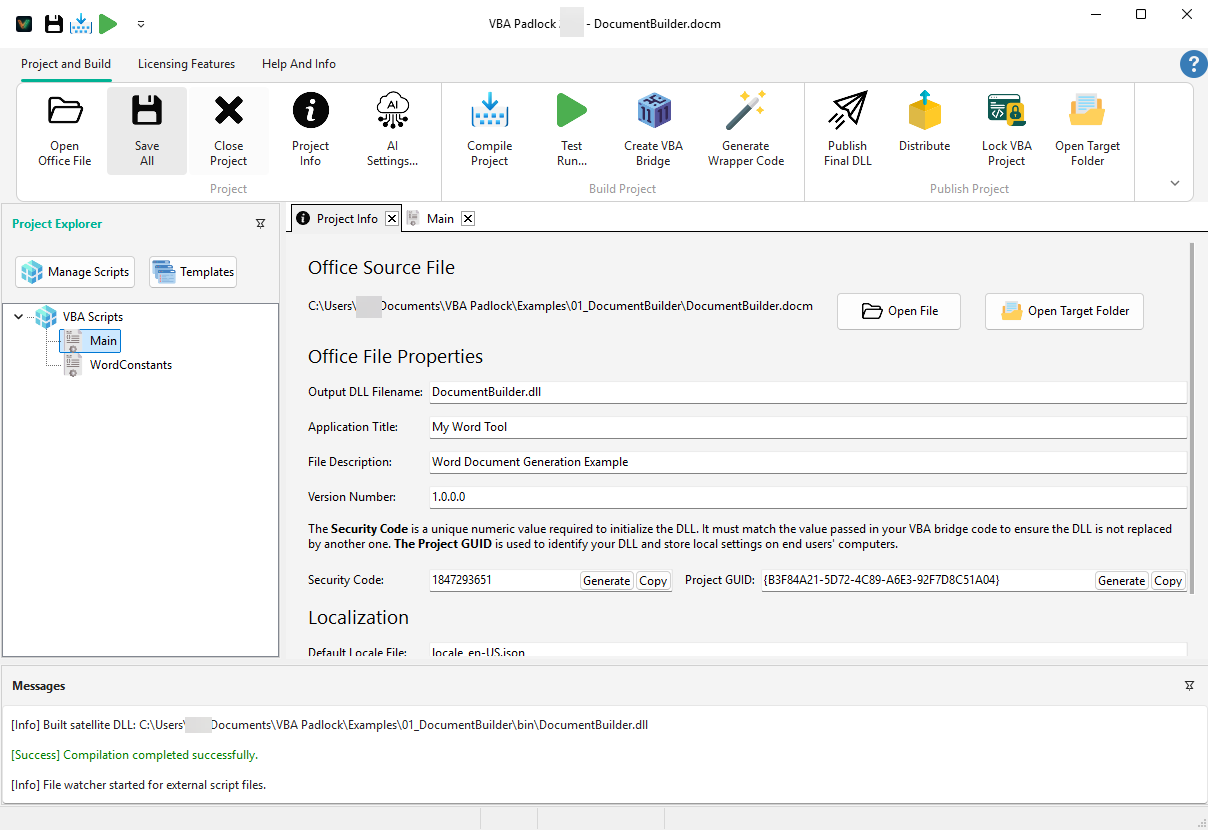Compile the current project
This screenshot has width=1208, height=830.
coord(489,128)
